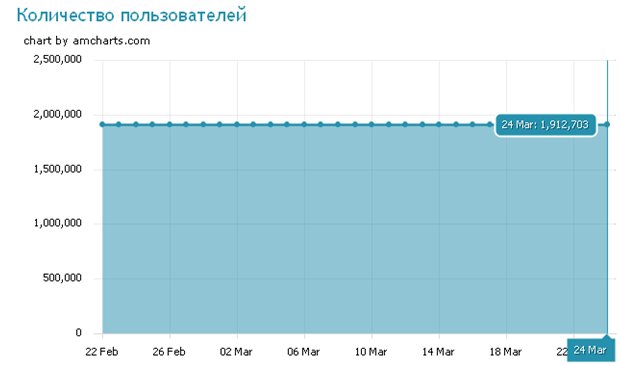Image resolution: width=620 pixels, height=366 pixels.
Task: Click the 2,500,000 y-axis label
Action: pyautogui.click(x=58, y=59)
